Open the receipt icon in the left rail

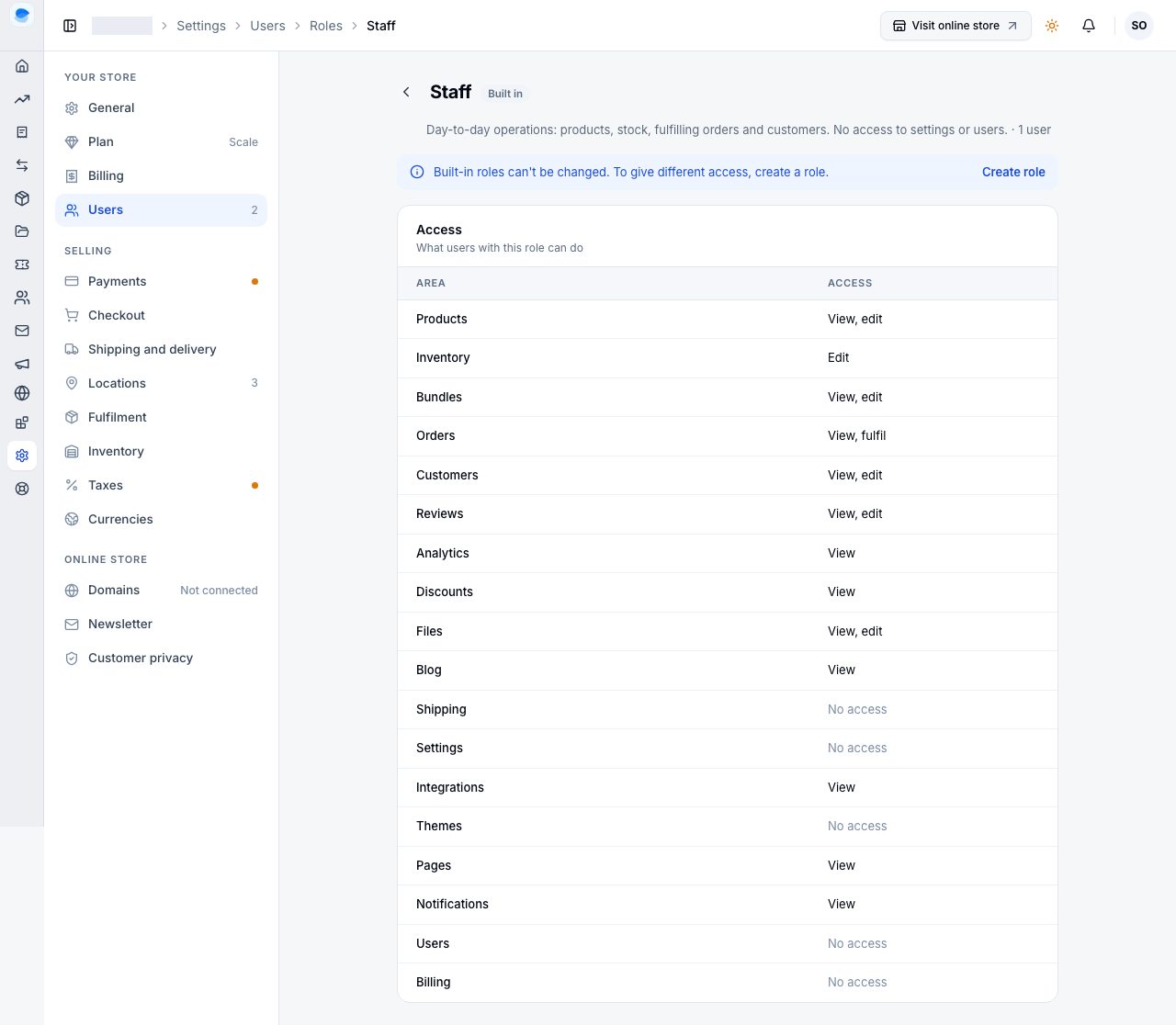coord(22,132)
